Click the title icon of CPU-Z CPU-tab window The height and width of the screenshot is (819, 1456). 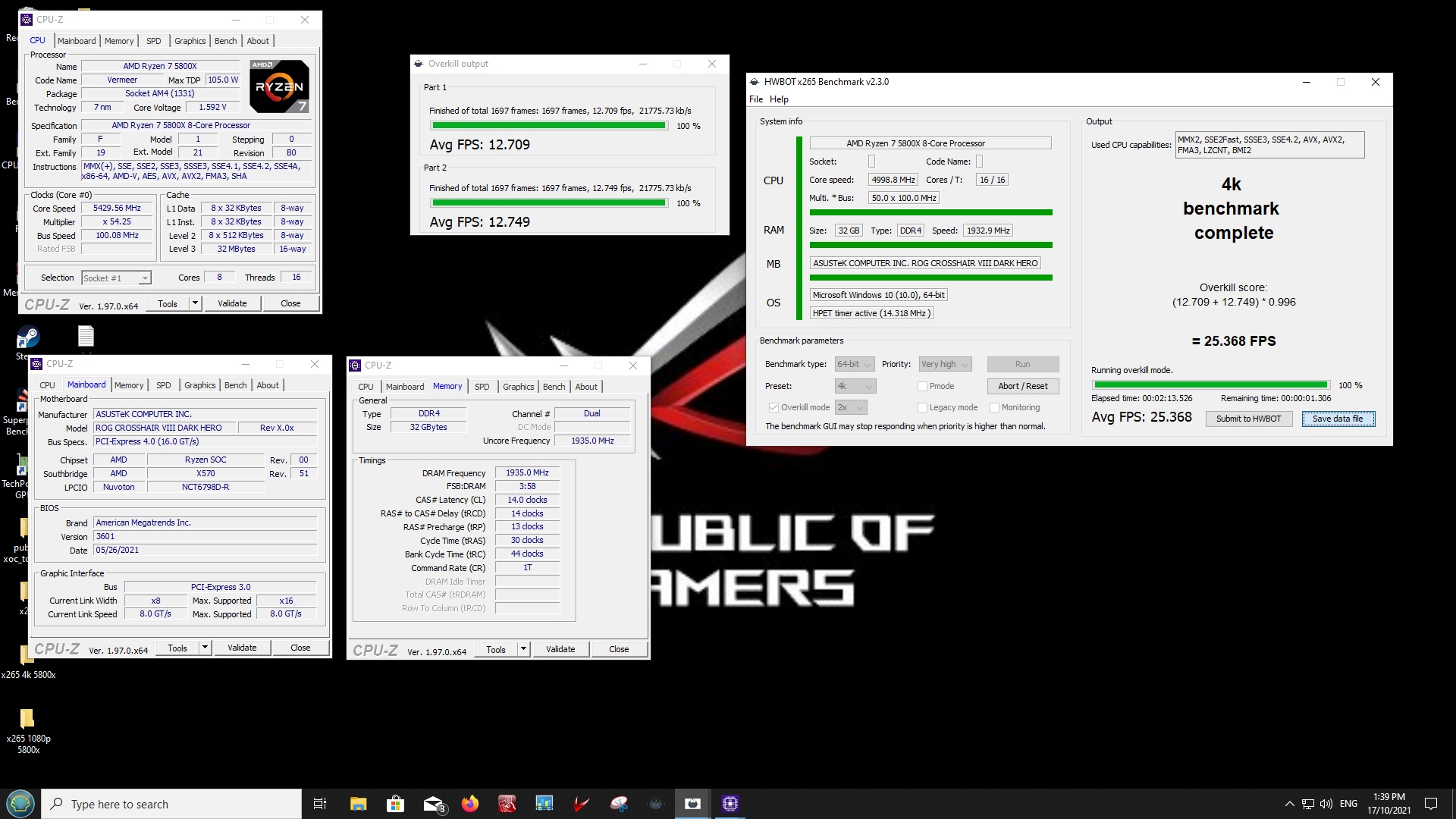[27, 20]
